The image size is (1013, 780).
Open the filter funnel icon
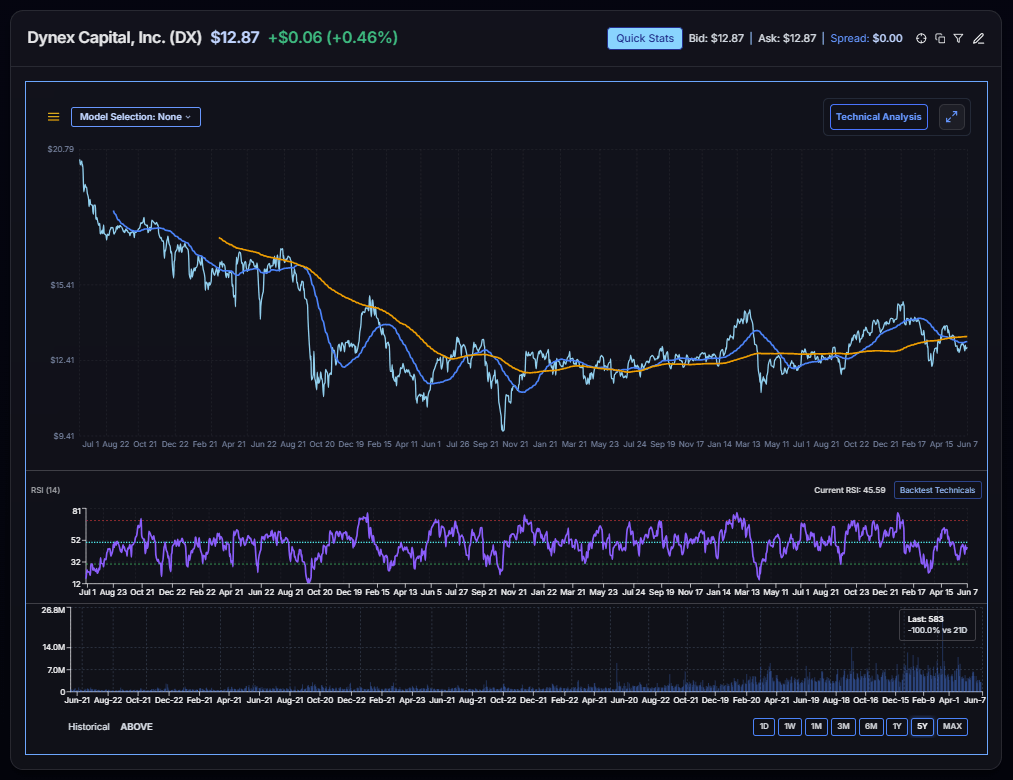click(959, 38)
